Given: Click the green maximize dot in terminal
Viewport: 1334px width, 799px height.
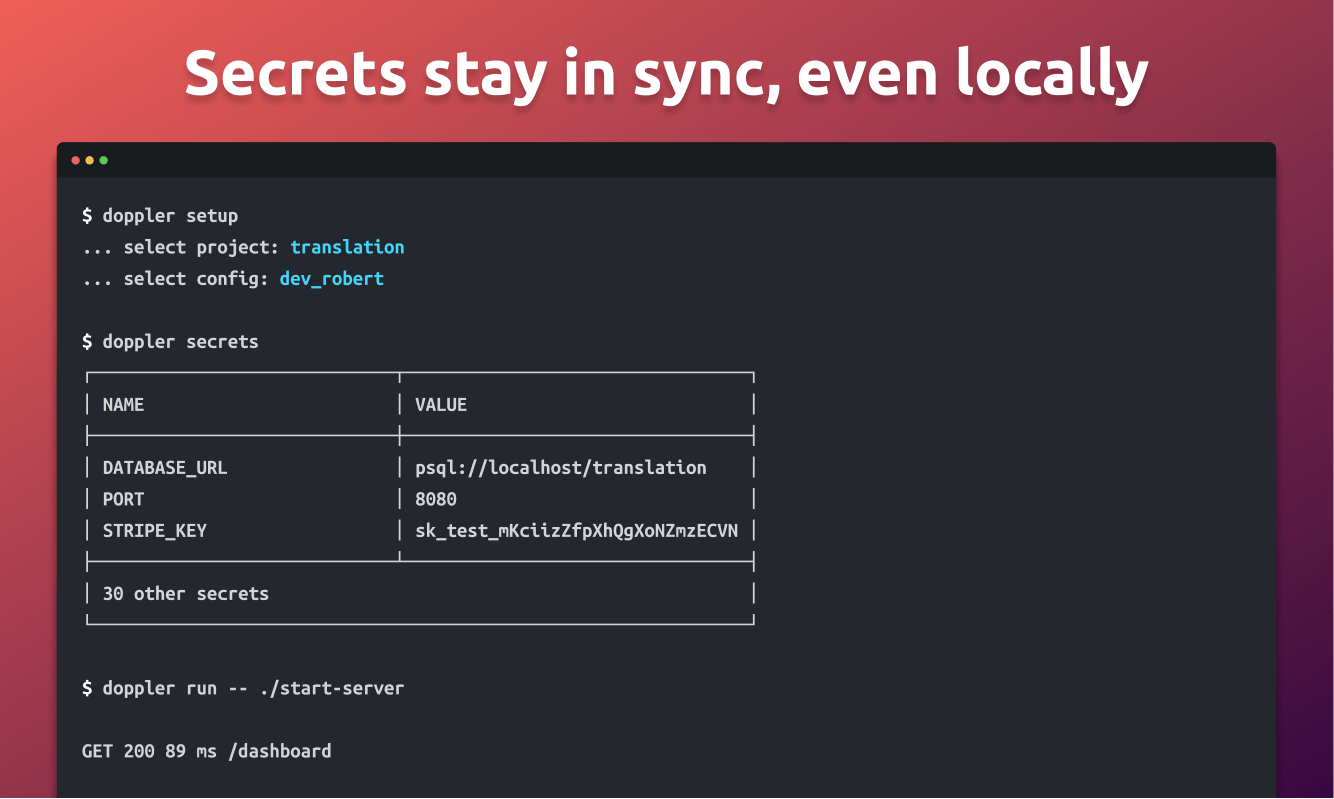Looking at the screenshot, I should (104, 160).
